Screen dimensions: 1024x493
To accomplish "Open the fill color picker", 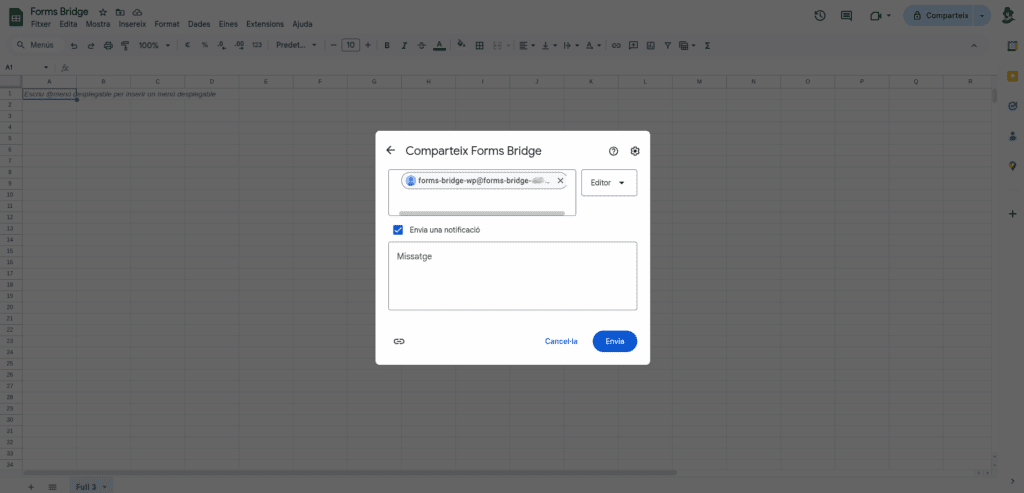I will coord(462,46).
